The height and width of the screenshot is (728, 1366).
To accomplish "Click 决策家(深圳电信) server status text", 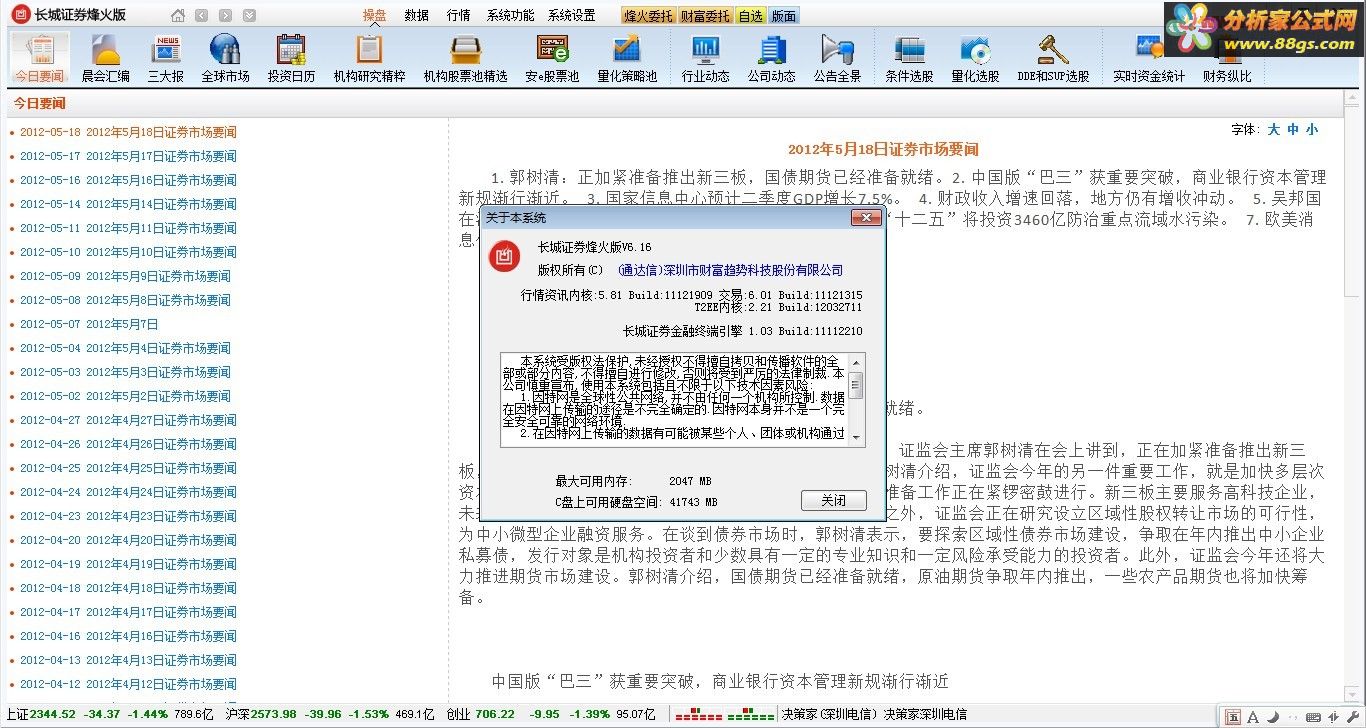I will pos(829,714).
